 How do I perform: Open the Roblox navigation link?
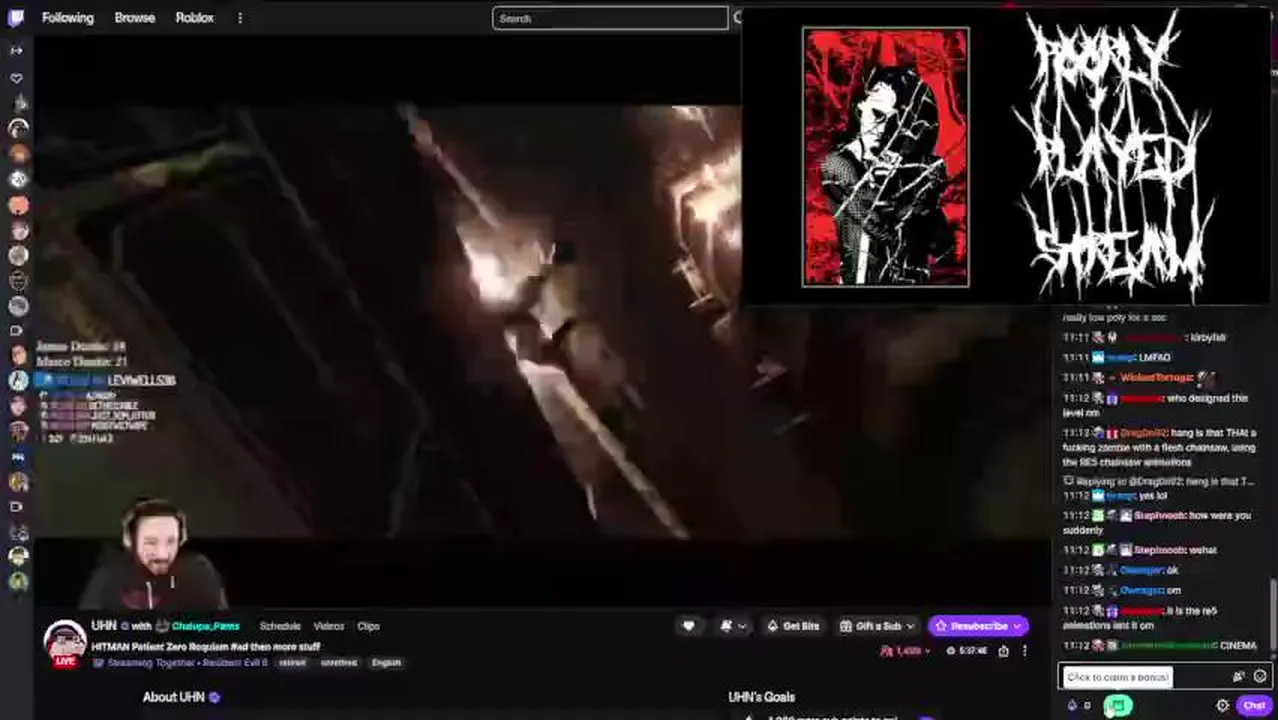194,18
